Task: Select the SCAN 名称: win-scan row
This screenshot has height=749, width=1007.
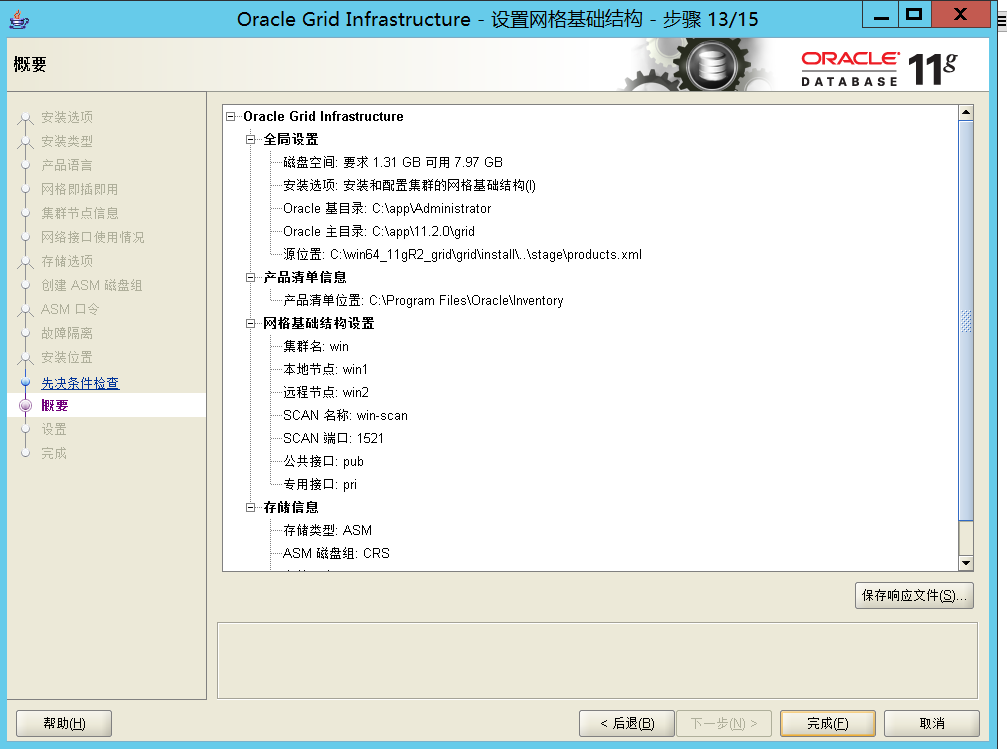Action: [346, 416]
